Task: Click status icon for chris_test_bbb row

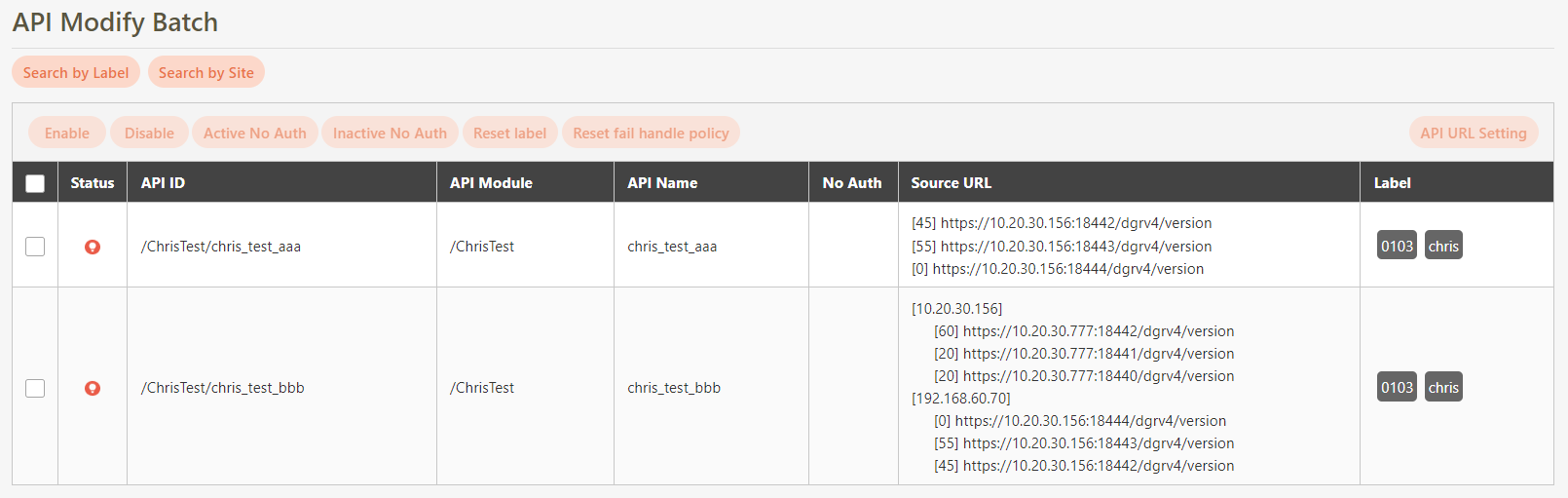Action: (x=93, y=388)
